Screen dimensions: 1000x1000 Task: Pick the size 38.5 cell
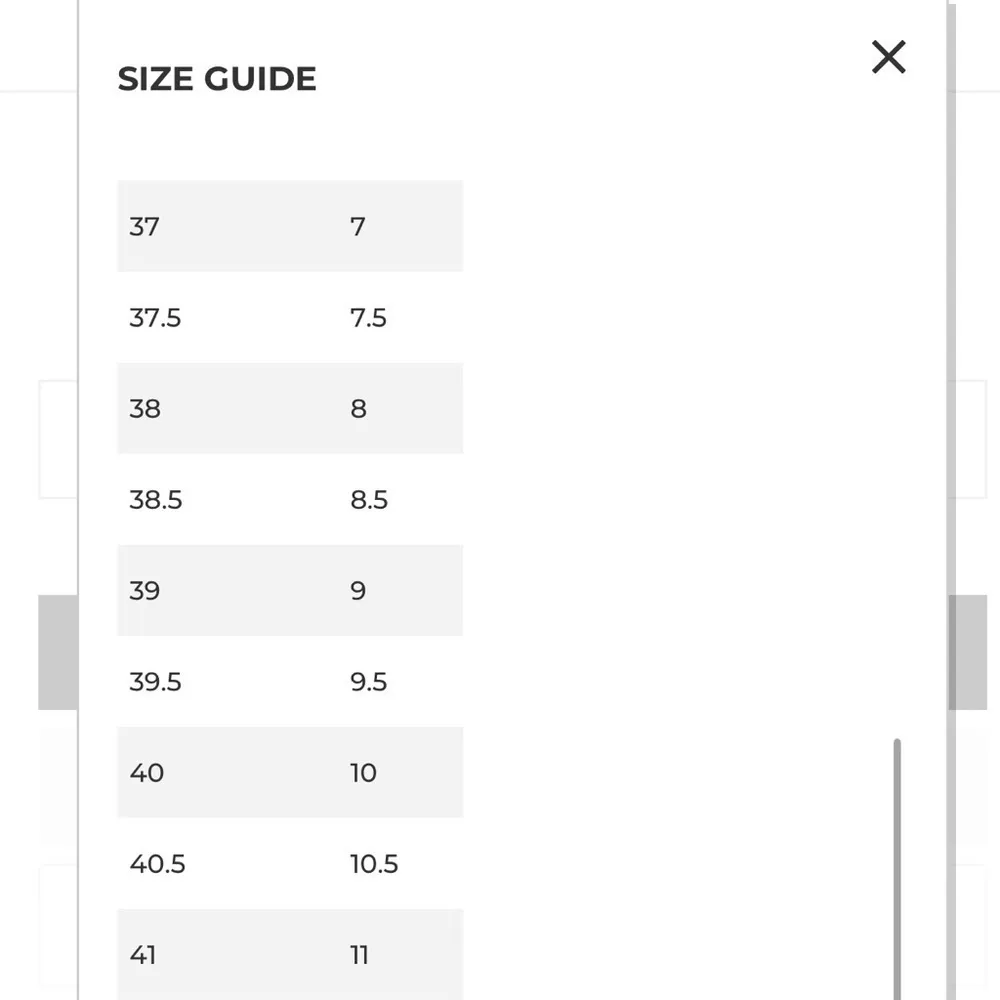[156, 500]
